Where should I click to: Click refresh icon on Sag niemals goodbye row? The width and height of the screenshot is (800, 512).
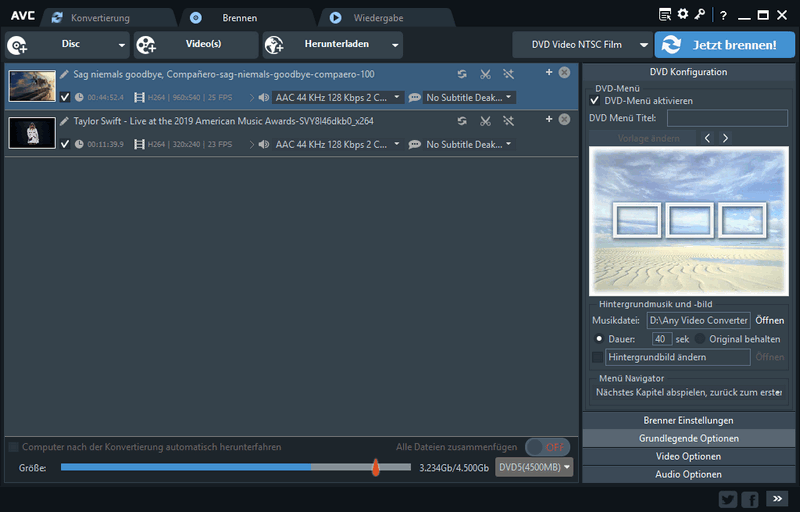coord(462,74)
